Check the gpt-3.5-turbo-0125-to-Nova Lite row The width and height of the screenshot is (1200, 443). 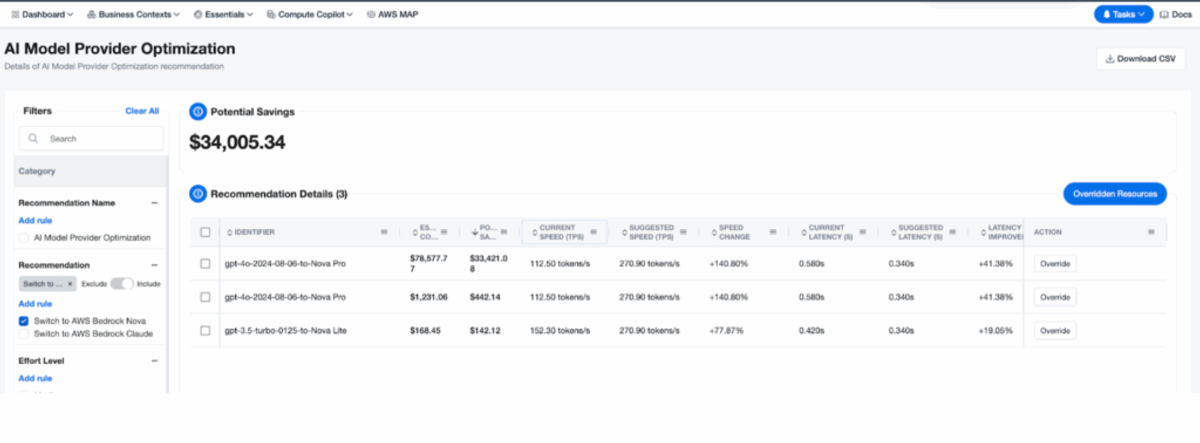point(205,330)
